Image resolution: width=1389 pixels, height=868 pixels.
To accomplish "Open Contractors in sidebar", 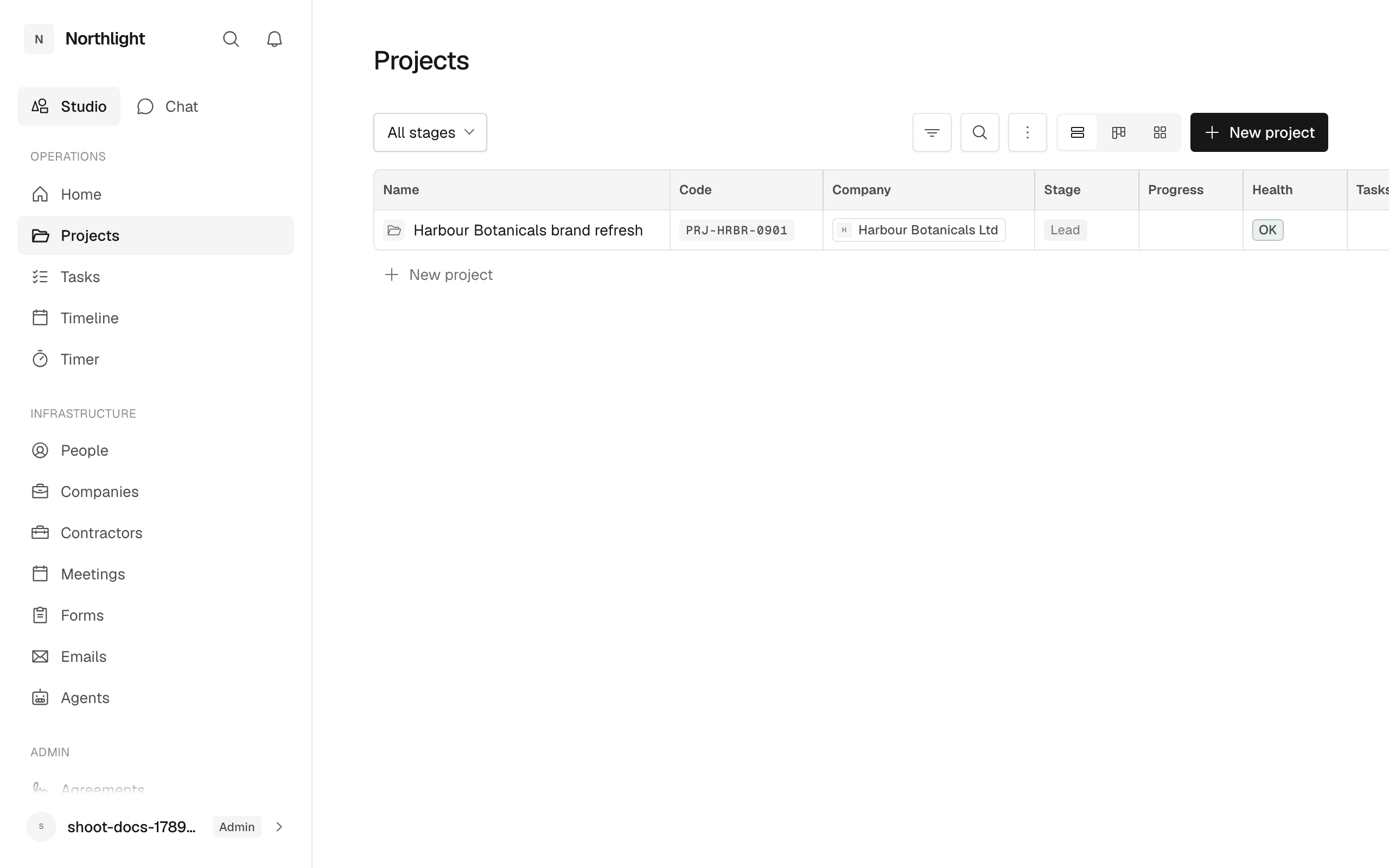I will [x=156, y=533].
